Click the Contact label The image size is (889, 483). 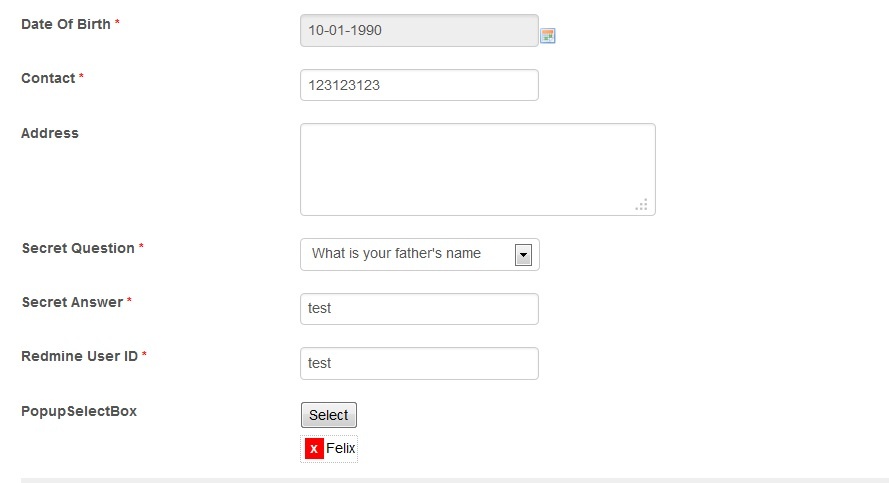point(48,78)
